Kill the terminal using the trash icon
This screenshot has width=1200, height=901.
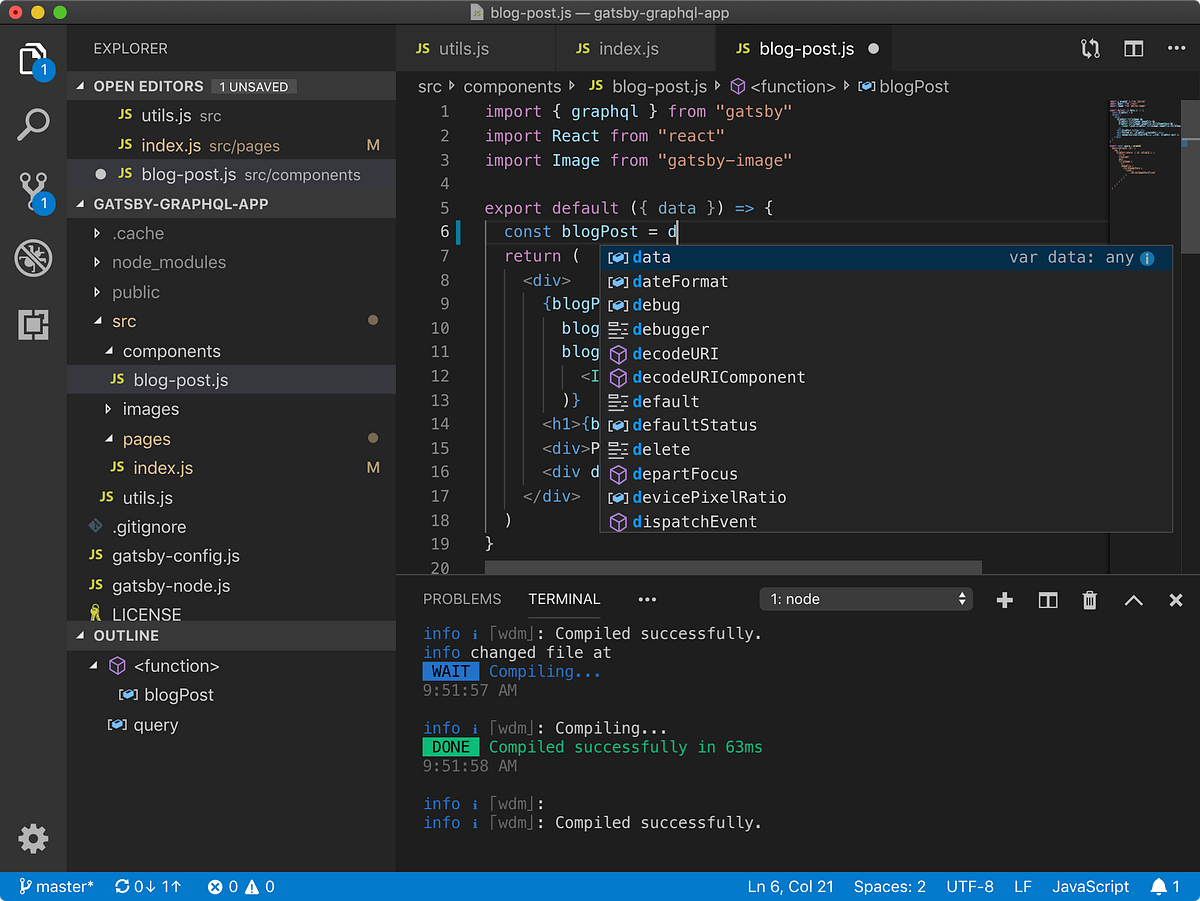(1089, 600)
